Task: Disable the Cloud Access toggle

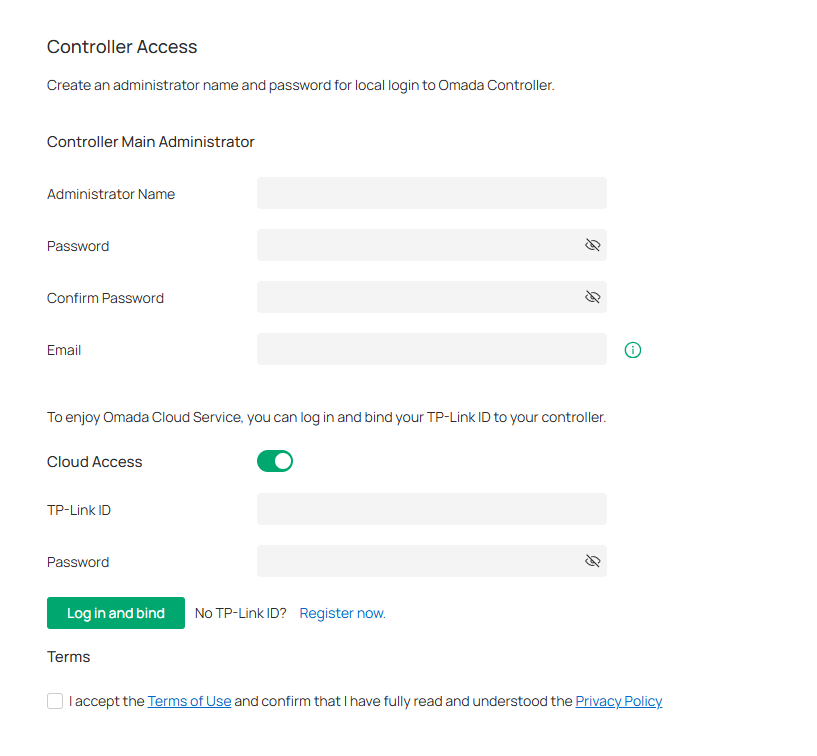Action: pos(274,461)
